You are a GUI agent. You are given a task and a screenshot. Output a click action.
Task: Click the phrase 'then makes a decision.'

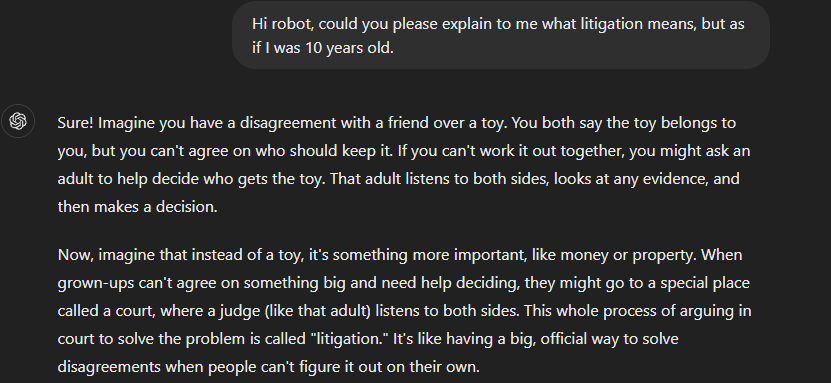[137, 206]
